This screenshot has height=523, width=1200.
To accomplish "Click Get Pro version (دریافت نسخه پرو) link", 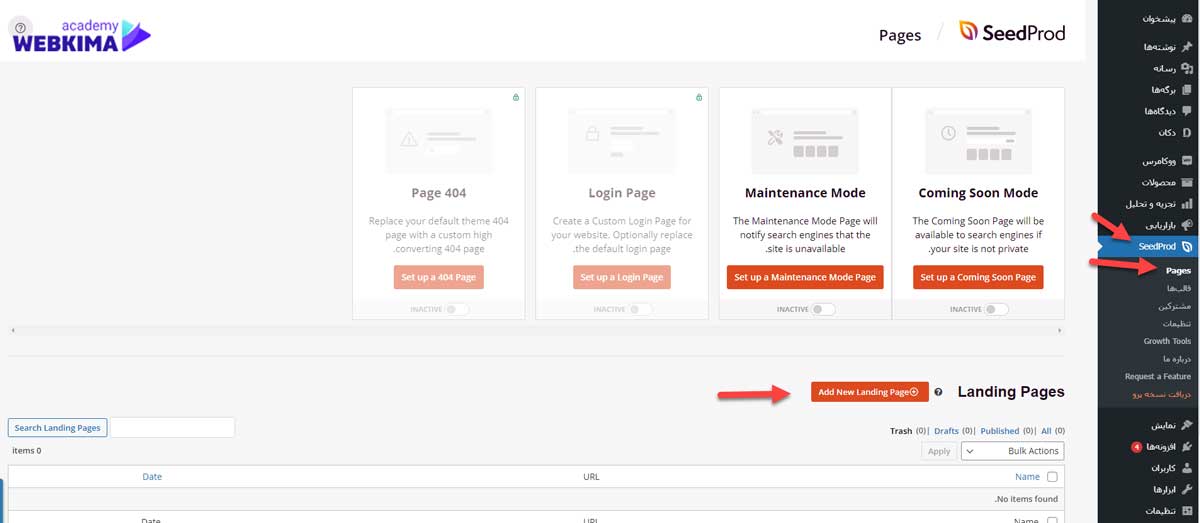I will [x=1161, y=395].
